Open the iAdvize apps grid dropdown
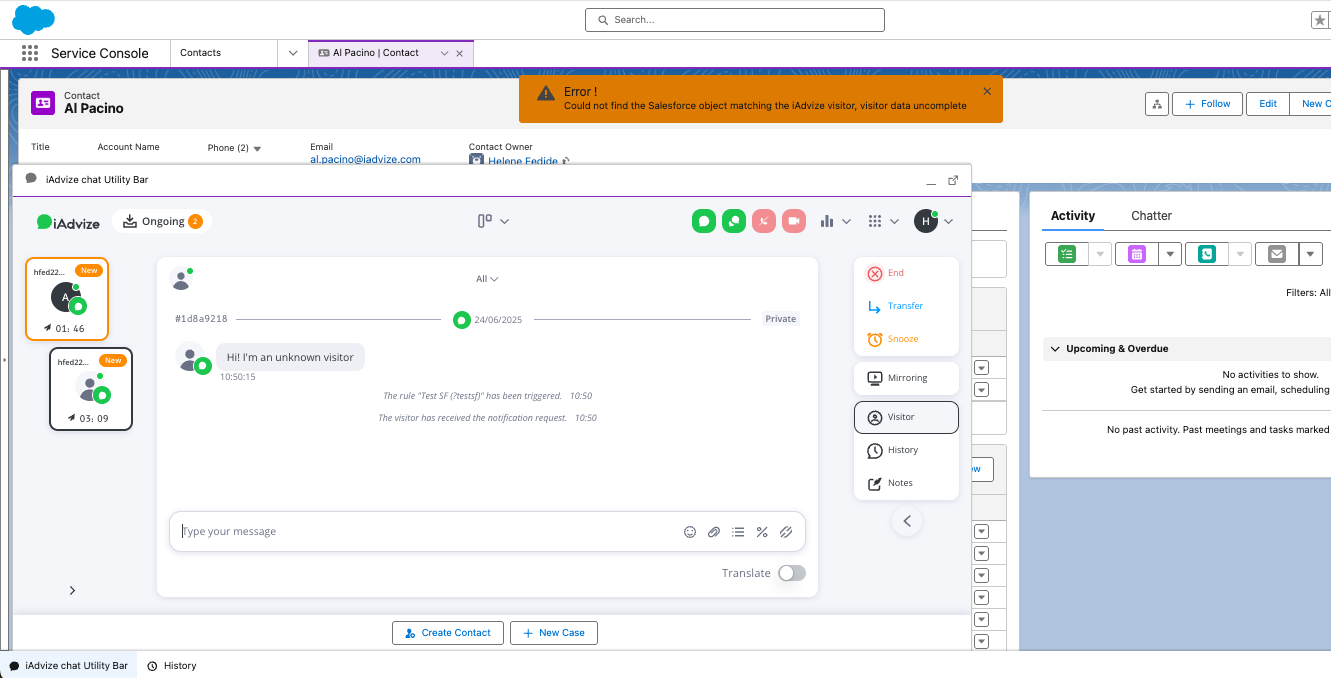 click(884, 221)
